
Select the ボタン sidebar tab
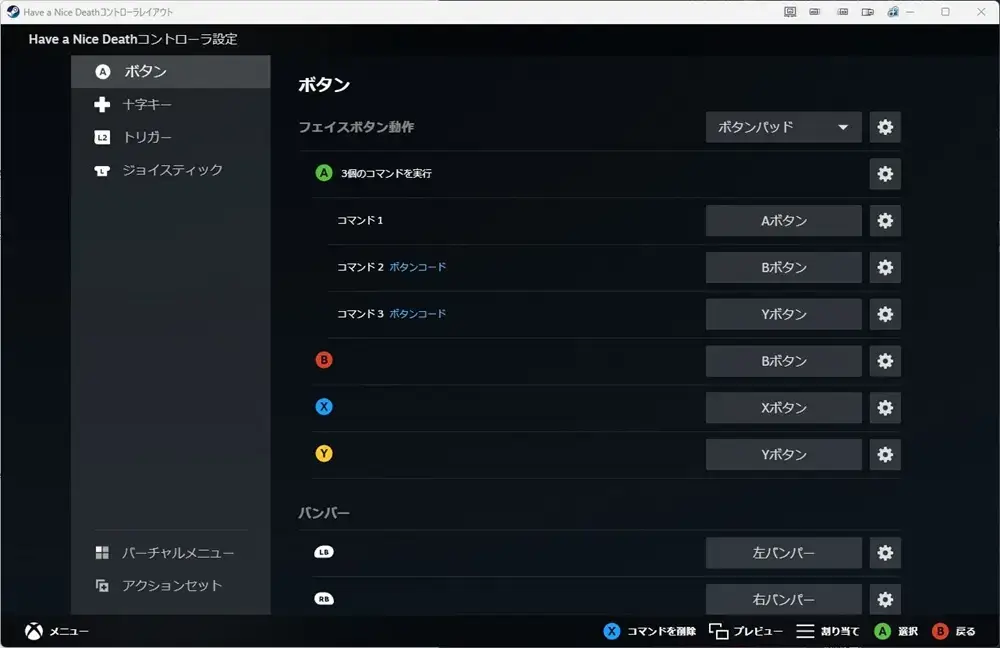pyautogui.click(x=170, y=71)
